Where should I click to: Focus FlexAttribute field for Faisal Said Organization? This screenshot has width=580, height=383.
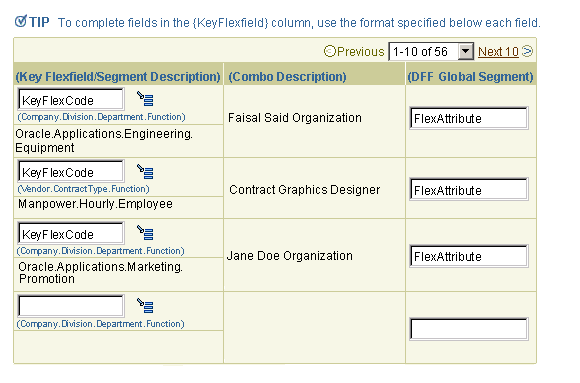tap(469, 118)
